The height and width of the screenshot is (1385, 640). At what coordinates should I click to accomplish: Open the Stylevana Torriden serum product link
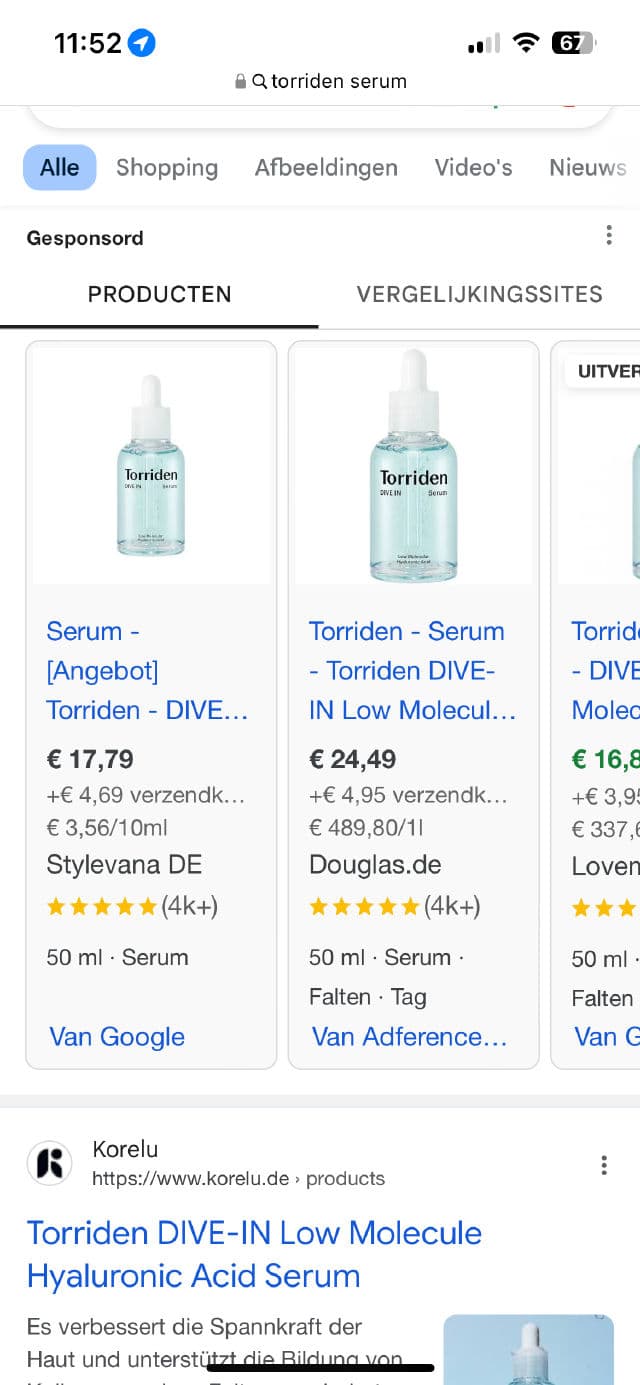[147, 670]
